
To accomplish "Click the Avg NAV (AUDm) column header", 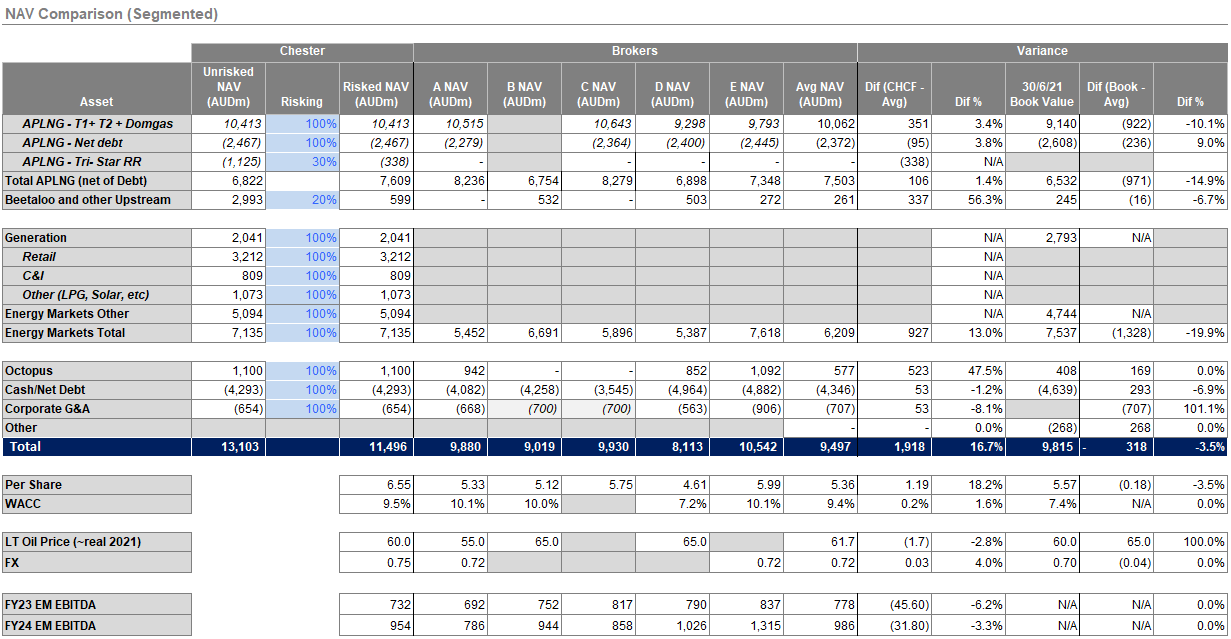I will (x=820, y=94).
